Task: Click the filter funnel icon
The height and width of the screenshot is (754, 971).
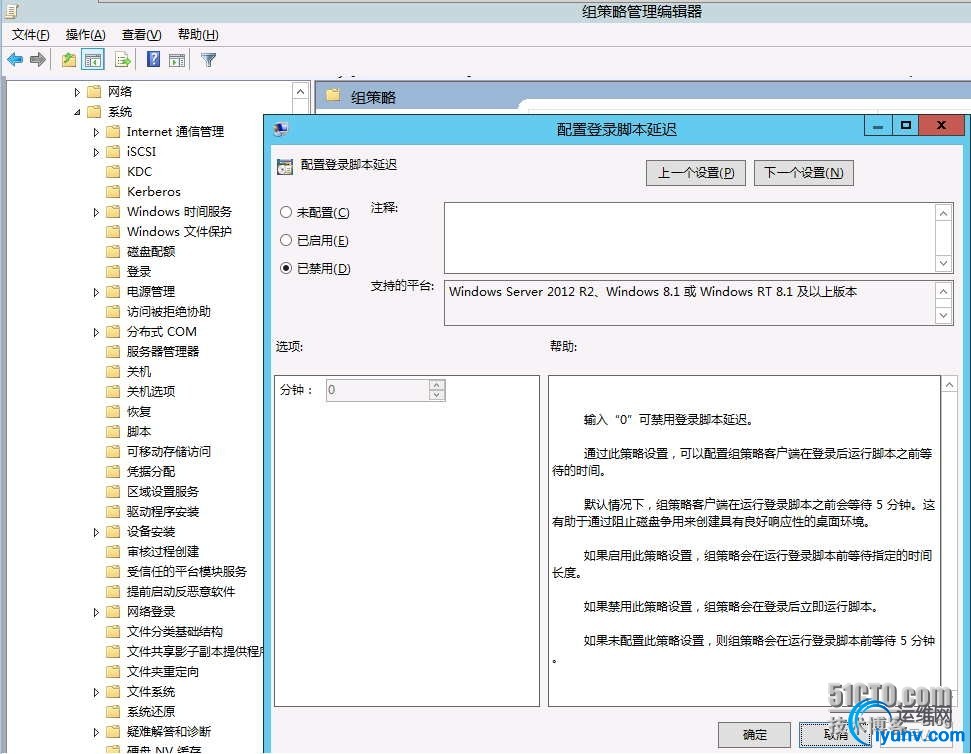Action: click(209, 60)
